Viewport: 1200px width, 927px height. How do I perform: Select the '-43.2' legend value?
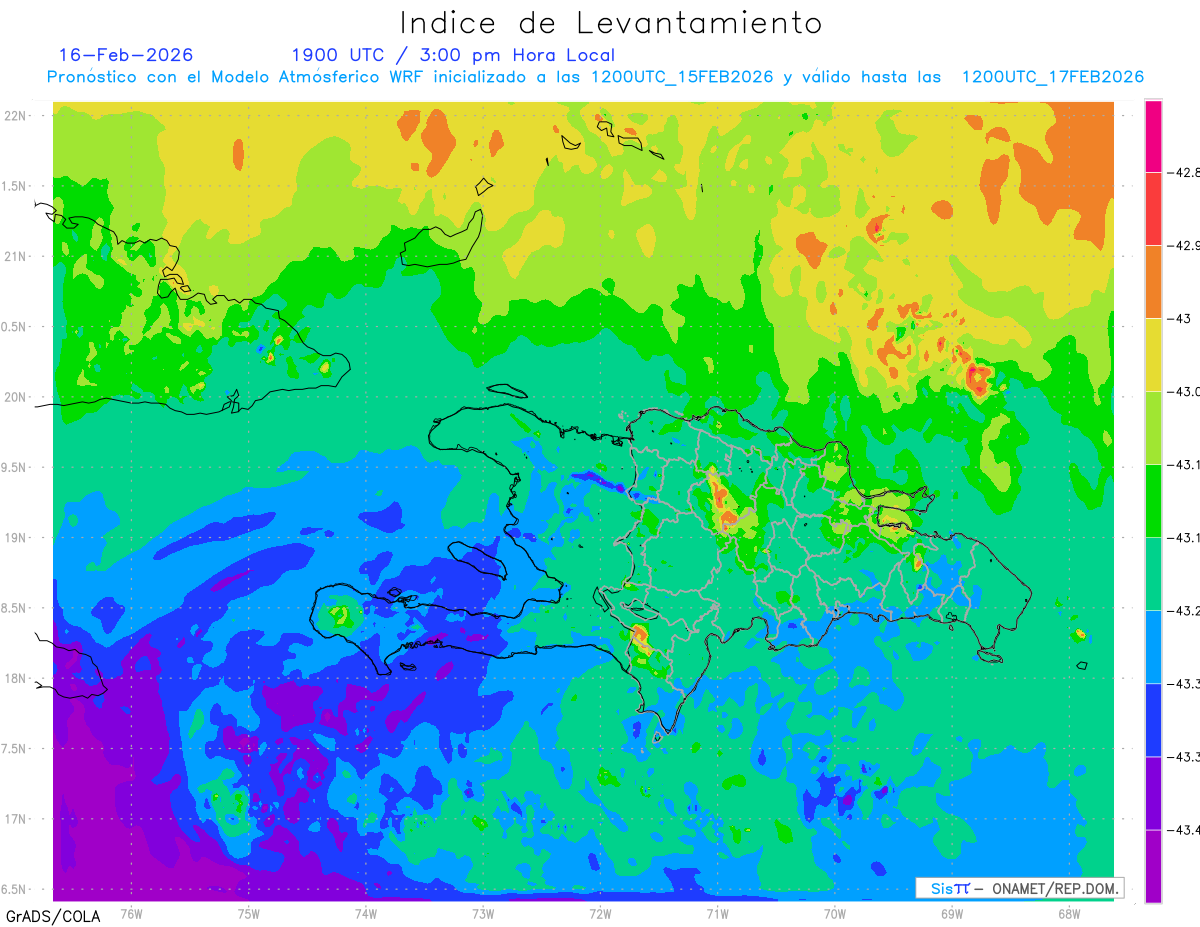pos(1184,610)
